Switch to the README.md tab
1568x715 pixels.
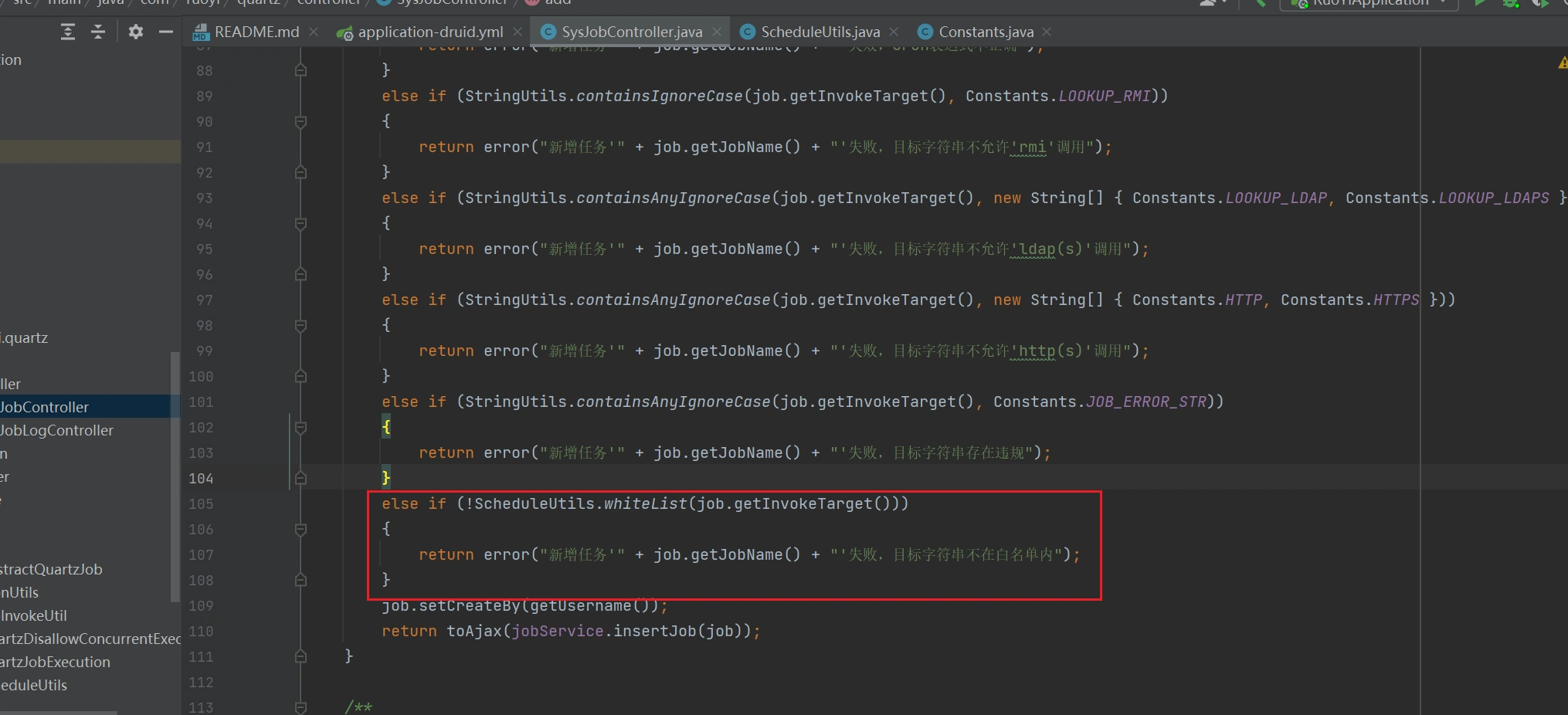point(256,32)
